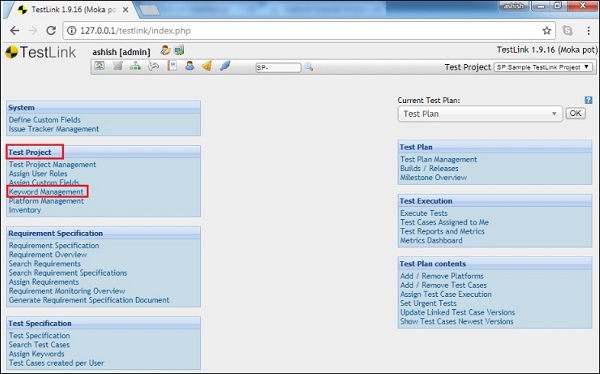Screen dimensions: 600x374
Task: Open Keyword Management link
Action: (x=46, y=192)
